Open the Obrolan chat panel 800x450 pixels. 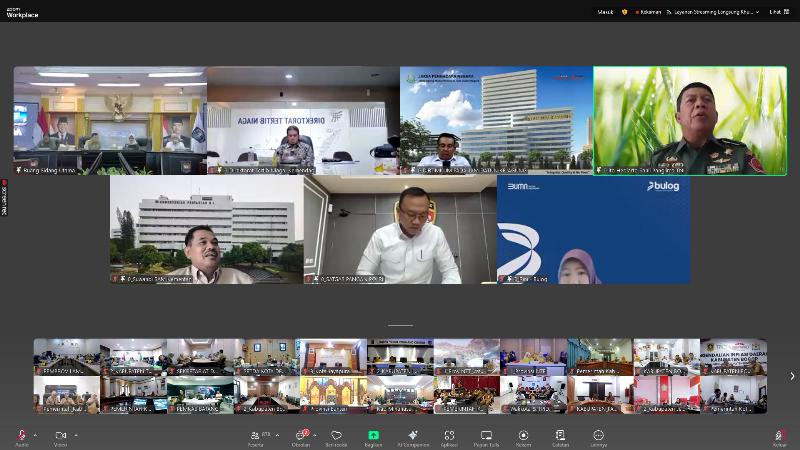pos(300,436)
